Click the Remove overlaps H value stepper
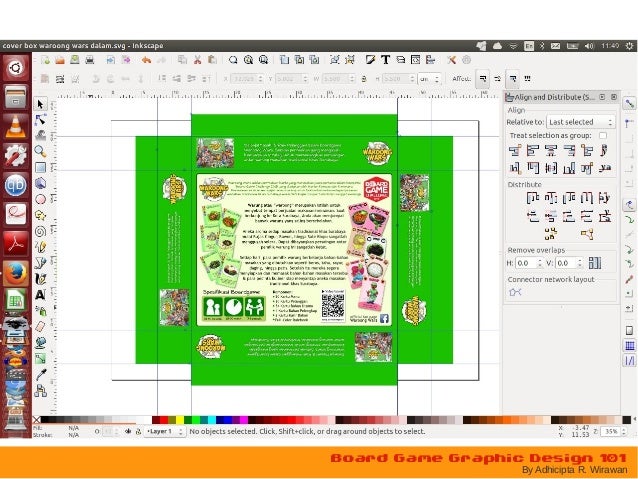This screenshot has width=638, height=479. pos(540,263)
